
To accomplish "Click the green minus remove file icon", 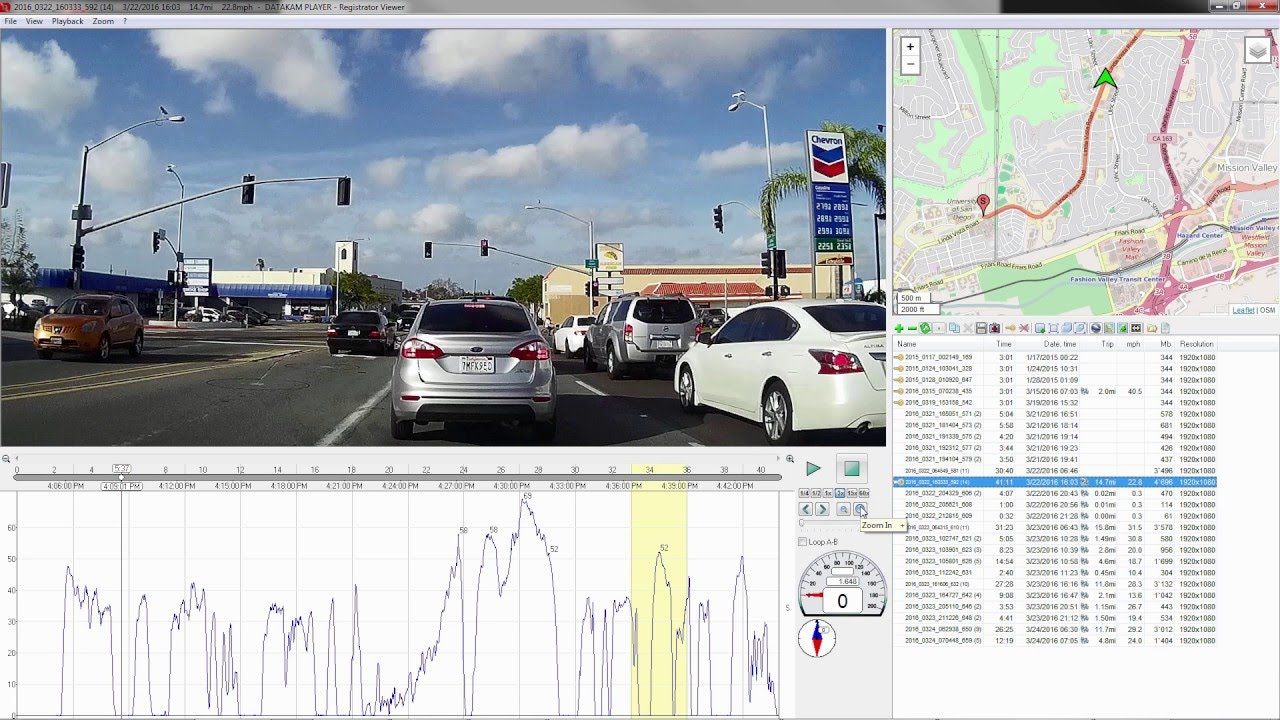I will [x=912, y=328].
